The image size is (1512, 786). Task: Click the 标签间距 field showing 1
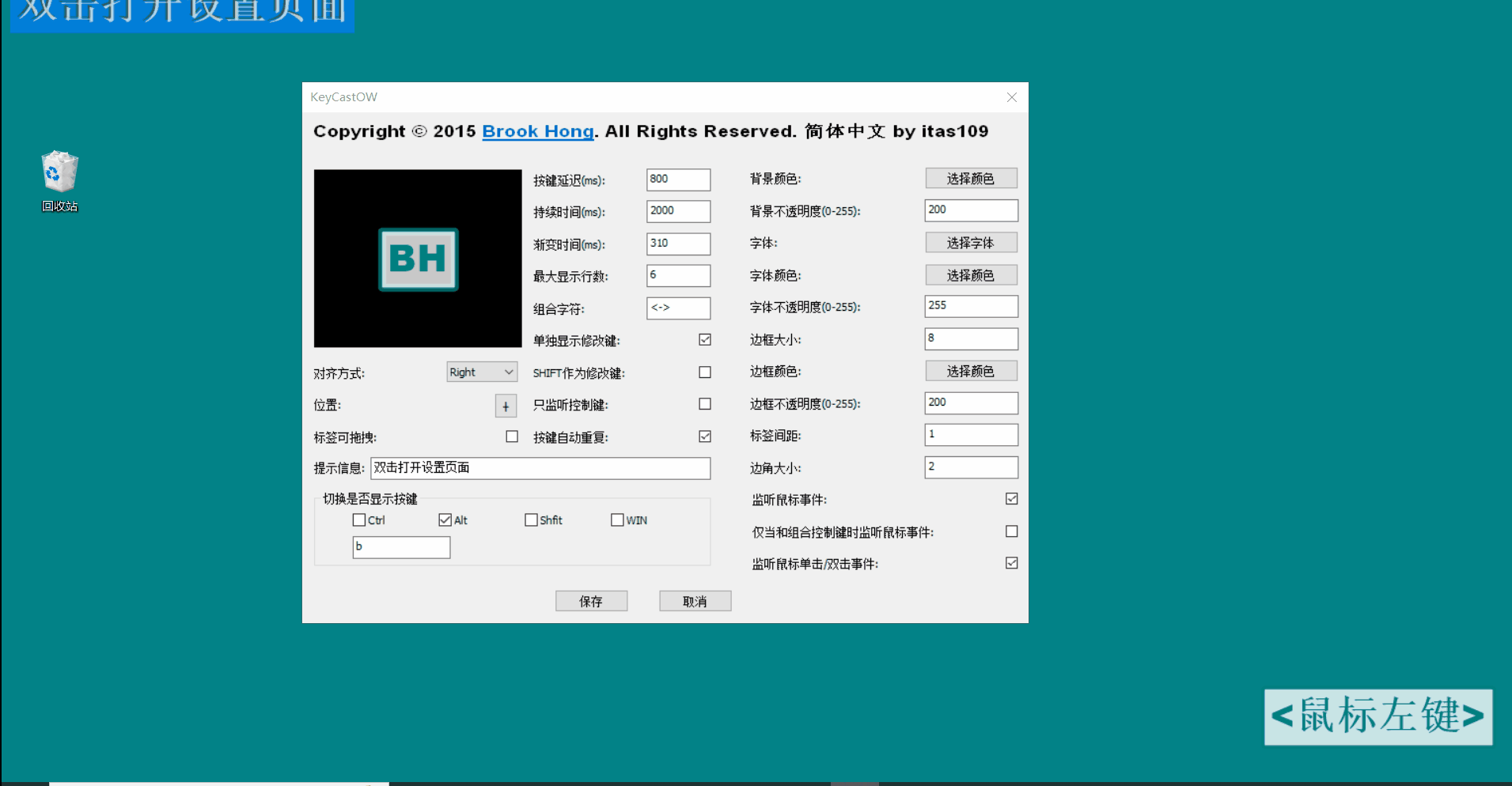(971, 435)
